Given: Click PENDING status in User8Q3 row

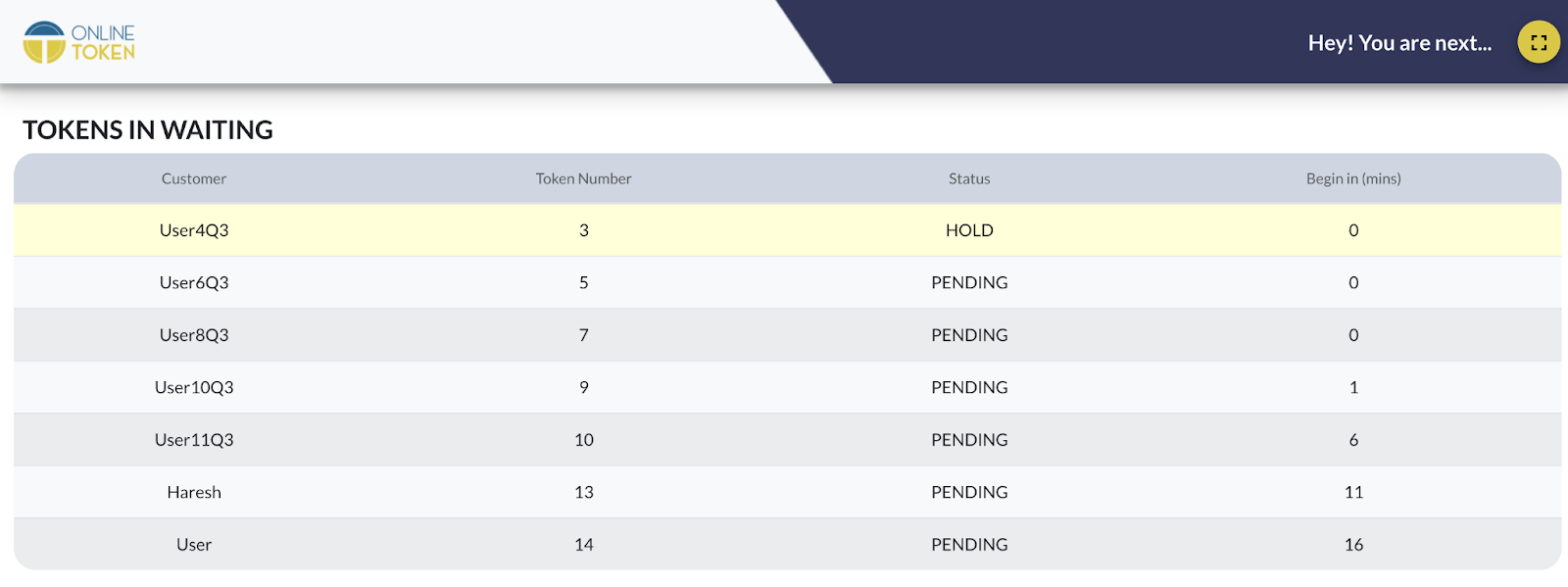Looking at the screenshot, I should point(969,335).
